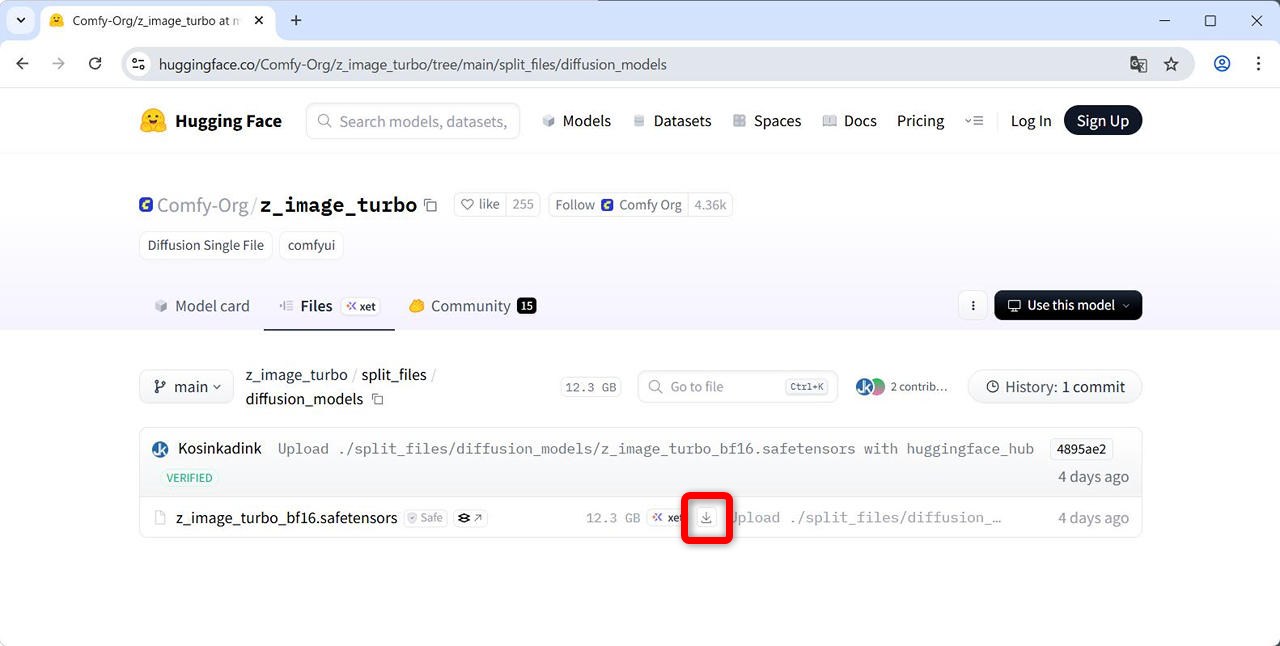Screen dimensions: 1280x646
Task: Click the Go to file search field
Action: pos(720,387)
